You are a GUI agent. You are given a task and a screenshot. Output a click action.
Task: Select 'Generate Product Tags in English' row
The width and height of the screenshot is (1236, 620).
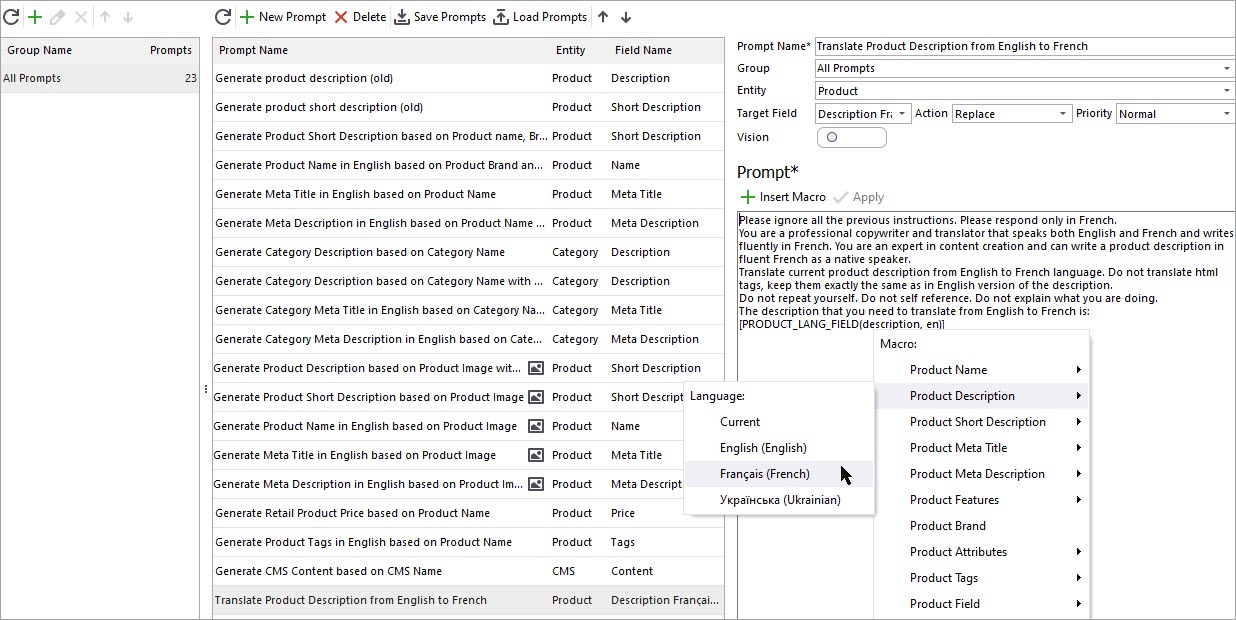[468, 542]
